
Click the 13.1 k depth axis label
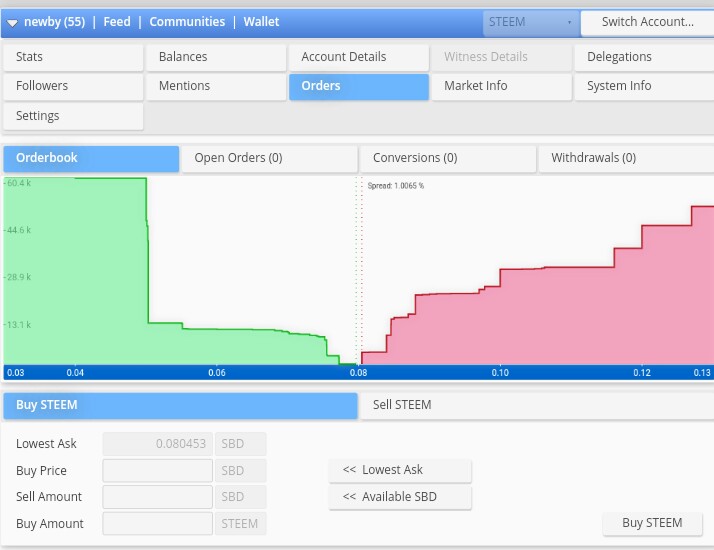(19, 325)
